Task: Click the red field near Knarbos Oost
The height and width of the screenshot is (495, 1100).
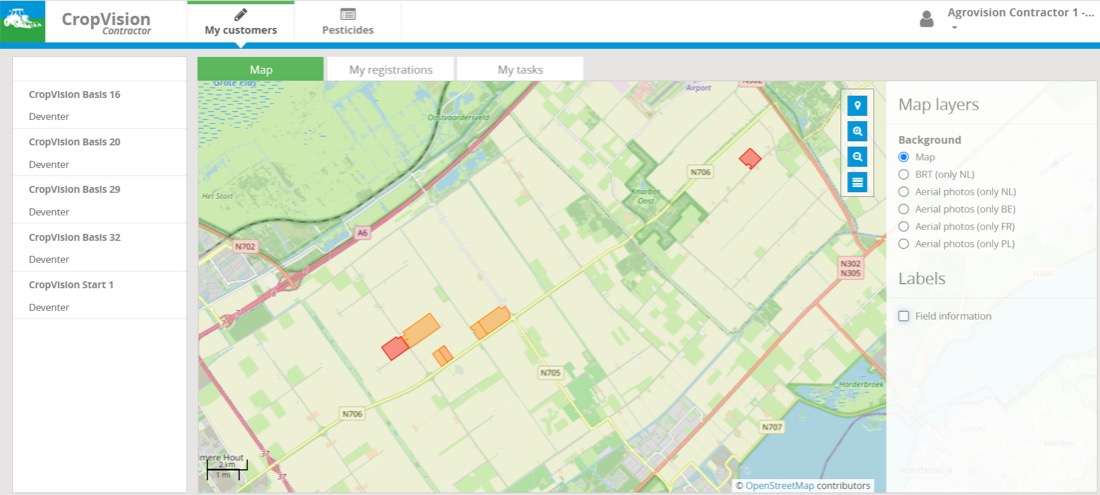Action: [x=750, y=158]
